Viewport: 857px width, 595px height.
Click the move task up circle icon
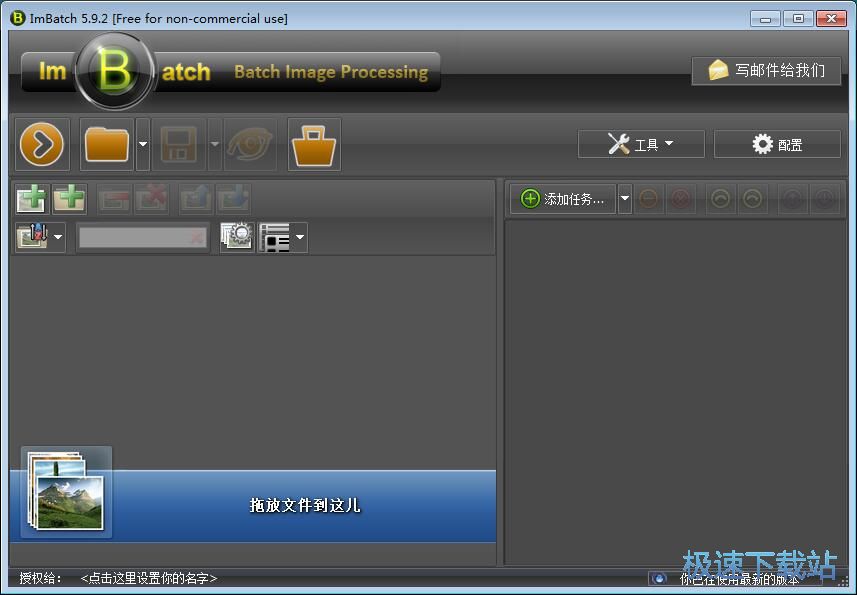point(793,199)
